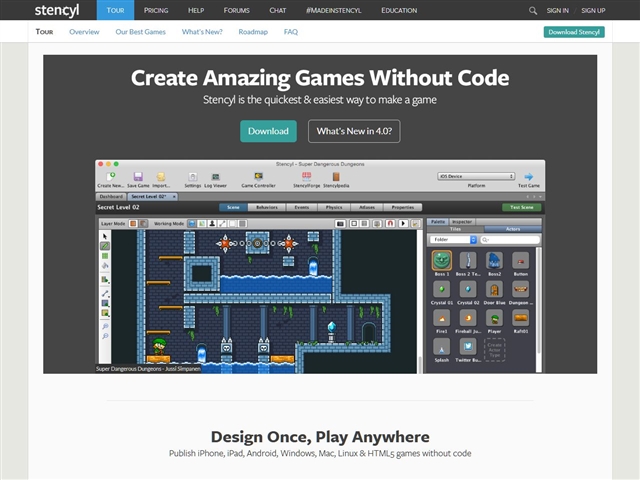Switch to the Dashboard tab
This screenshot has height=480, width=640.
pyautogui.click(x=111, y=197)
